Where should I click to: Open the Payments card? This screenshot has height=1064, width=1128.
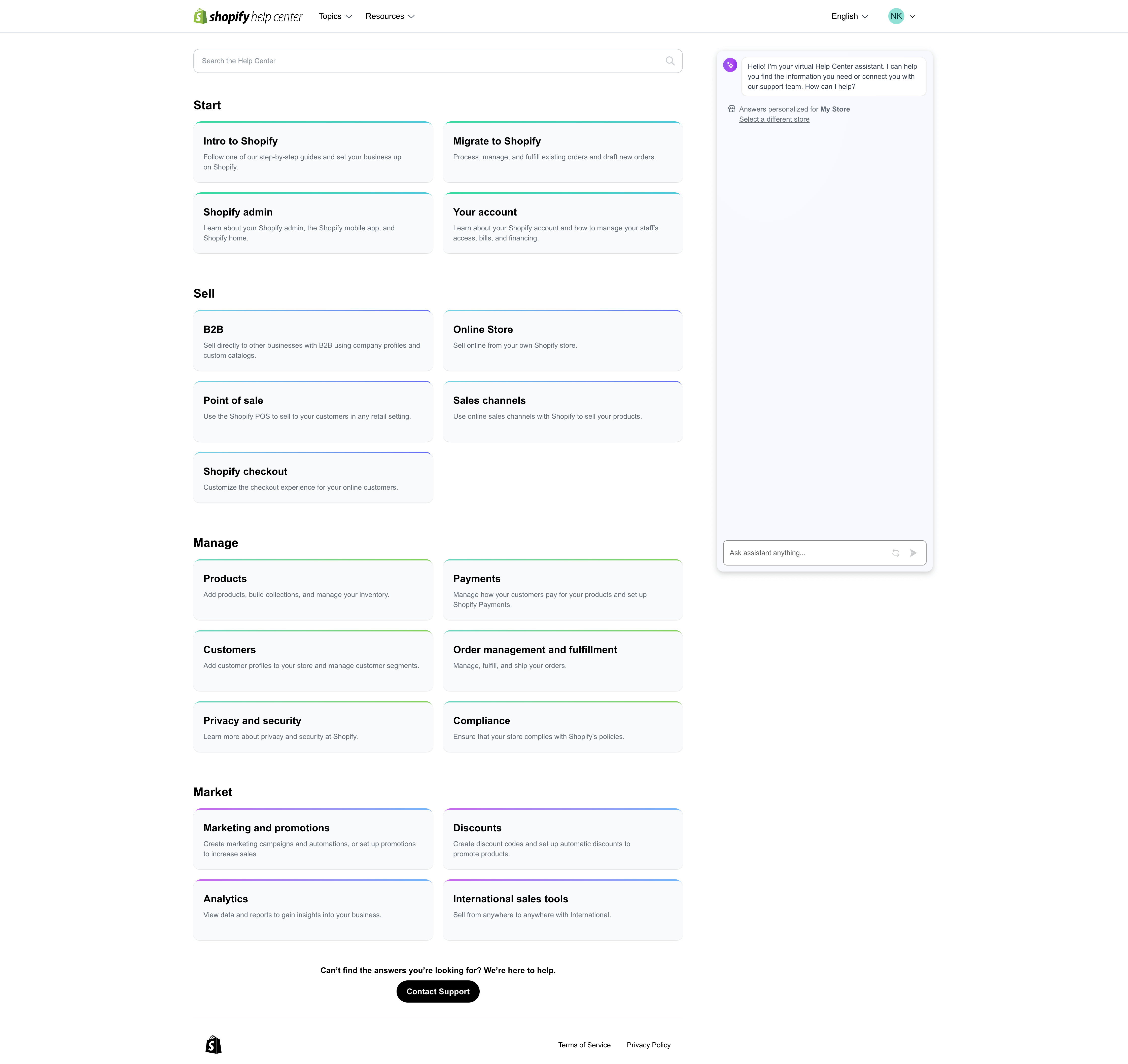[563, 590]
